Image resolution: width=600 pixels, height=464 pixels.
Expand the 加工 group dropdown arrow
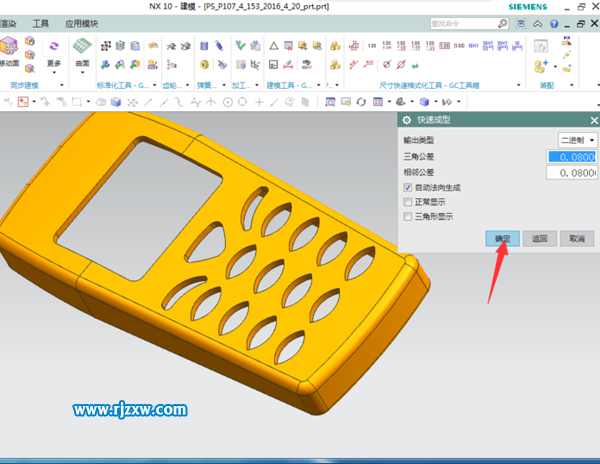point(257,85)
